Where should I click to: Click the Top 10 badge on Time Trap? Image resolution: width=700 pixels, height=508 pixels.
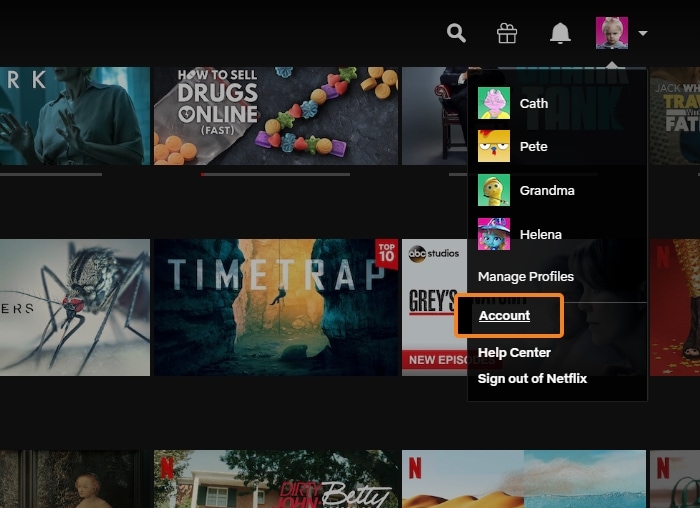387,254
